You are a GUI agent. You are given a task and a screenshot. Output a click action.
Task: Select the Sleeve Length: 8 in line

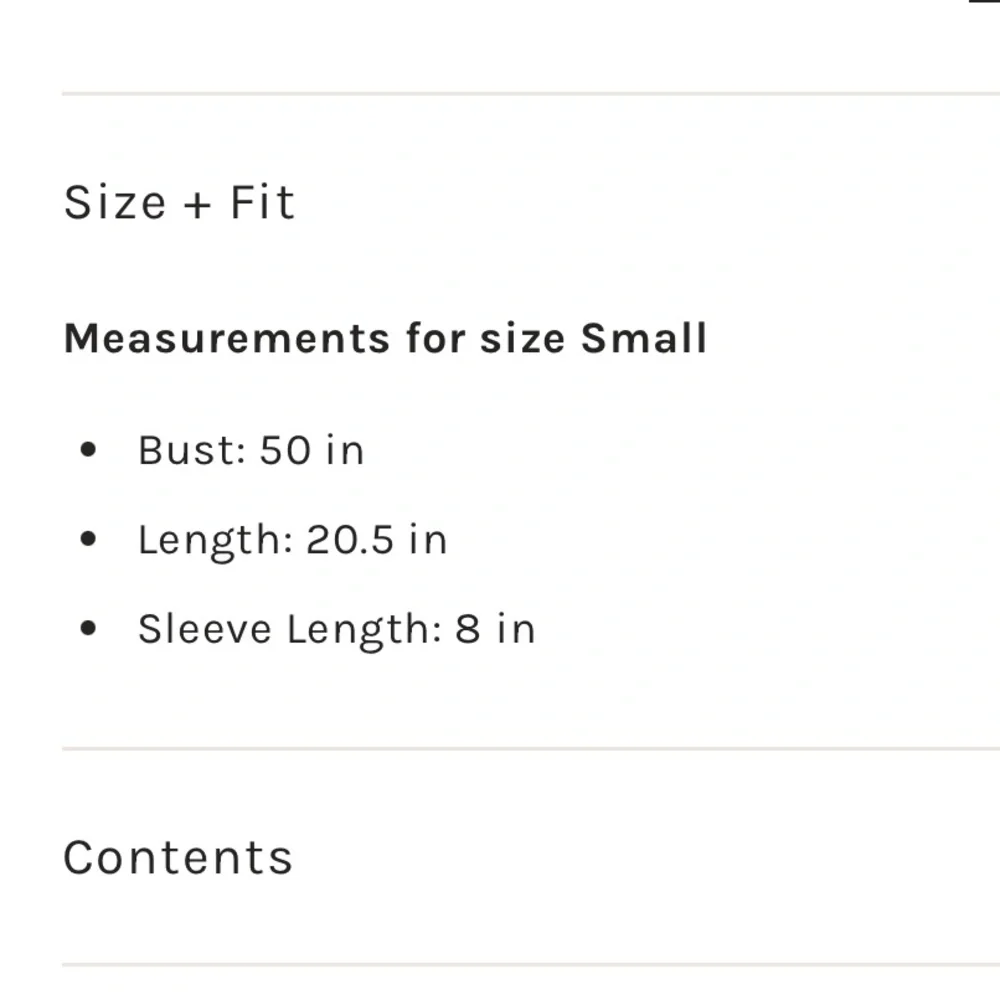coord(336,630)
